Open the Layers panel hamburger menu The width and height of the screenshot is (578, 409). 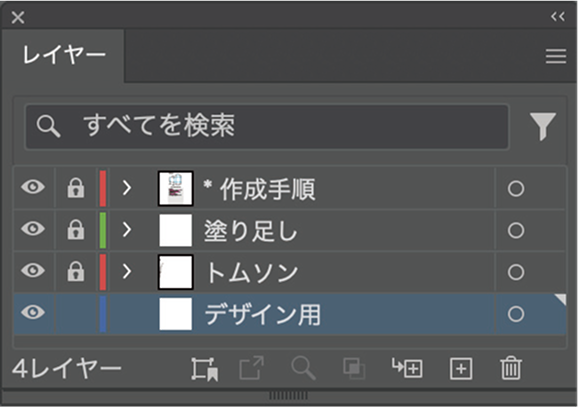[556, 56]
